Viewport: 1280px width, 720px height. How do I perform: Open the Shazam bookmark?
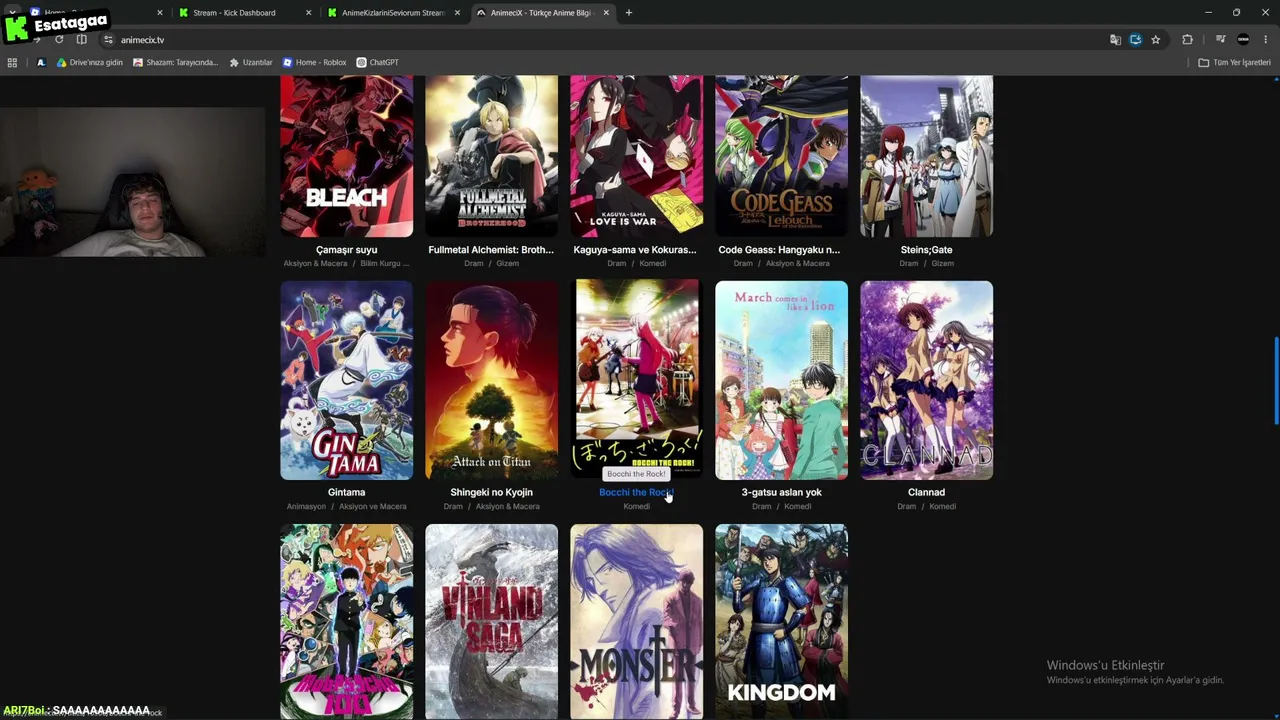176,62
